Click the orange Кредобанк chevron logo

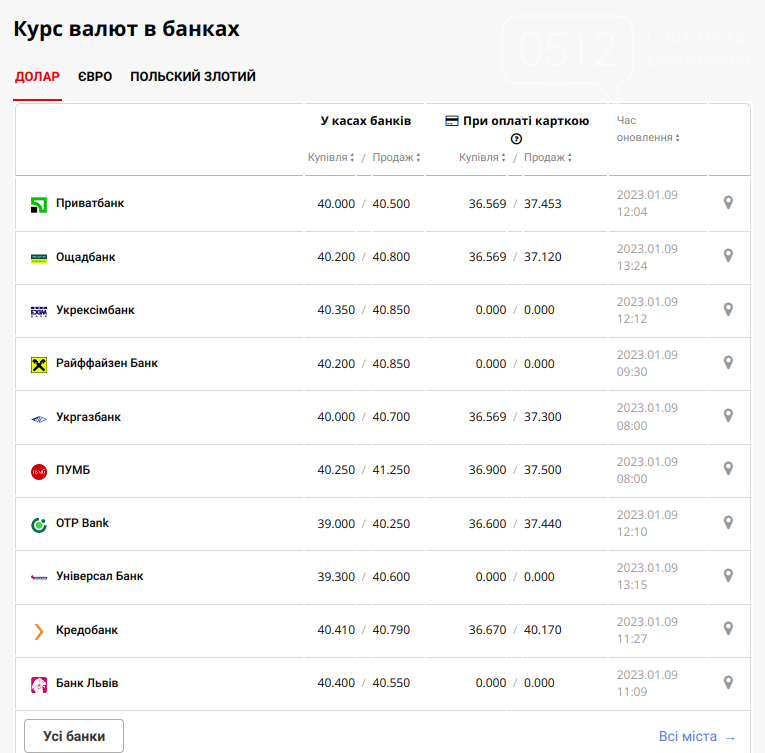[x=39, y=631]
